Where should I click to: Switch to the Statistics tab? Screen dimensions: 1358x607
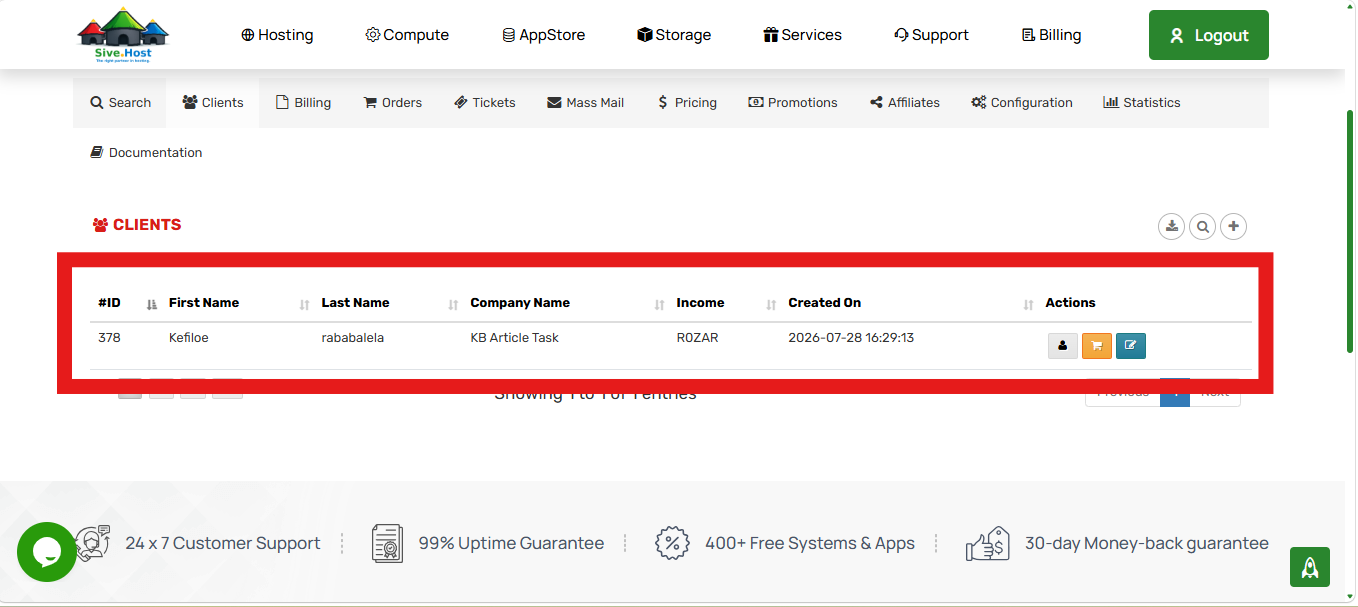1141,102
